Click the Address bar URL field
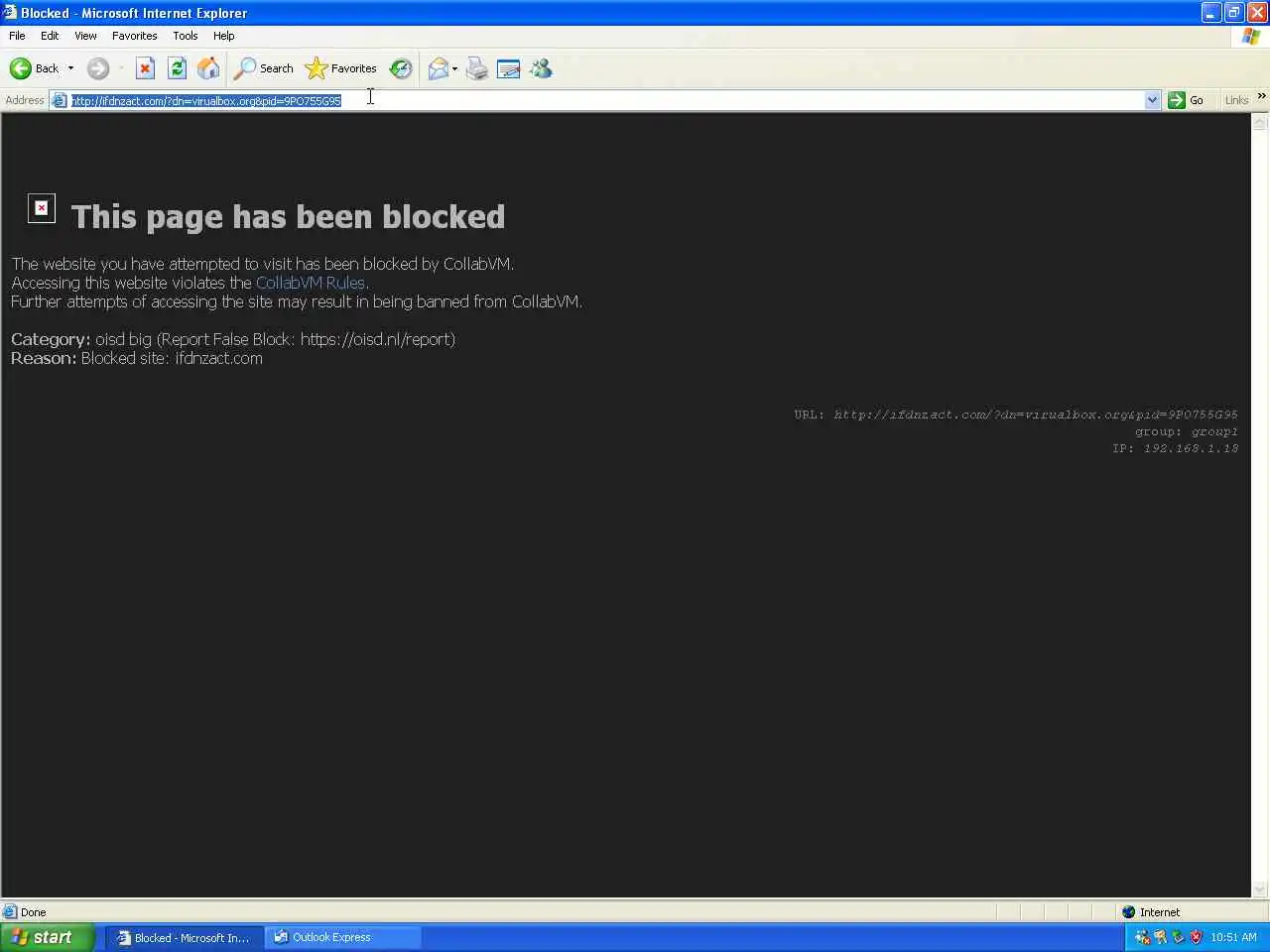This screenshot has width=1270, height=952. point(605,100)
